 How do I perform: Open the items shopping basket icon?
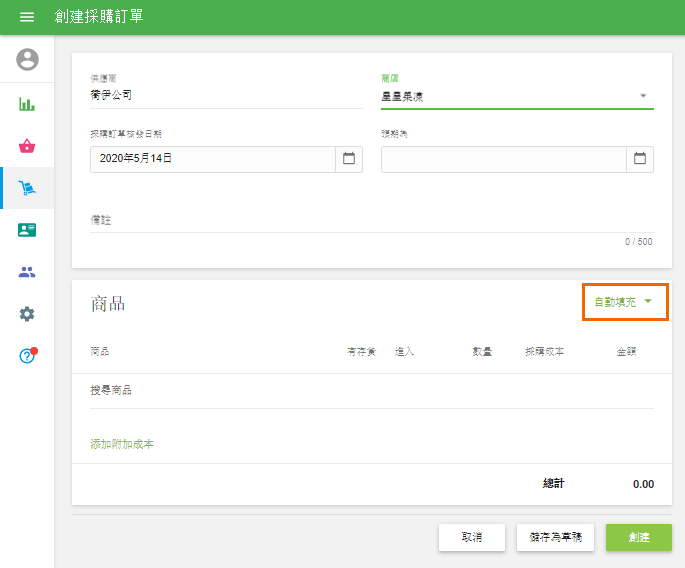[x=27, y=146]
